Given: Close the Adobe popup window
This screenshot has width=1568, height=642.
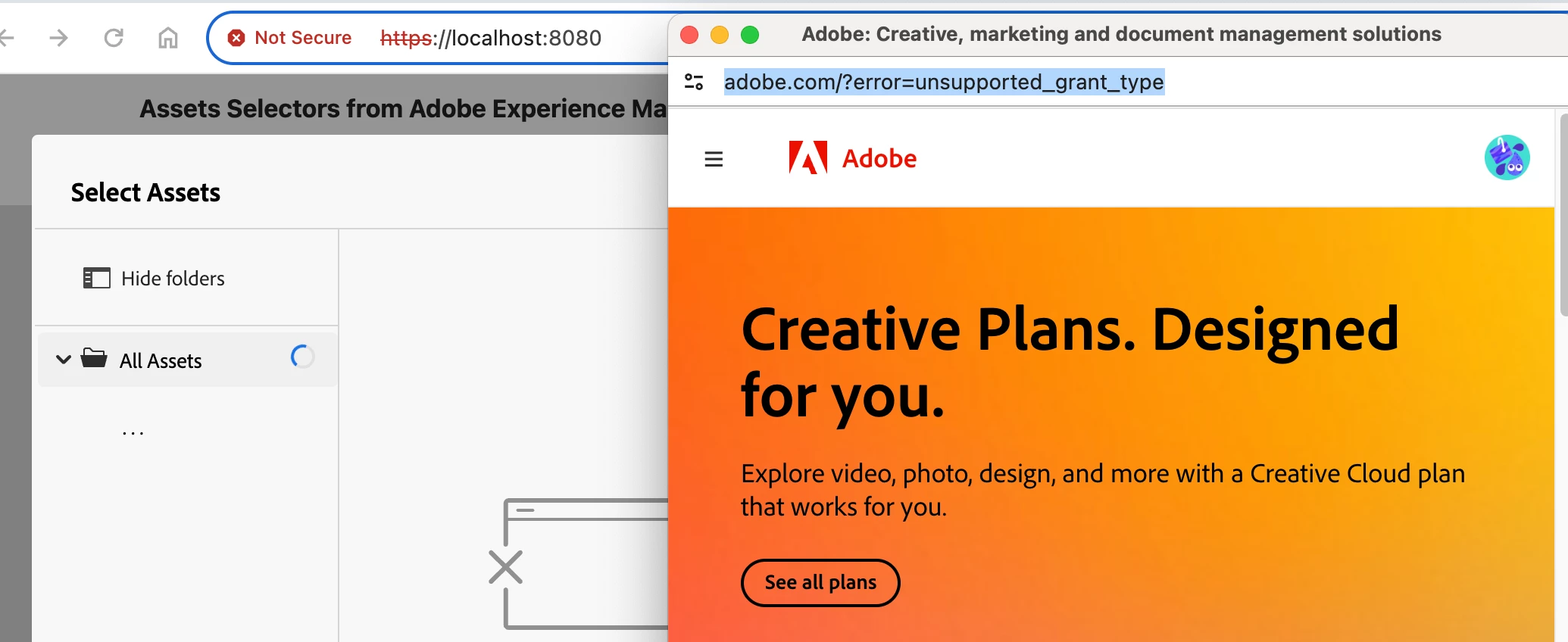Looking at the screenshot, I should (x=689, y=35).
